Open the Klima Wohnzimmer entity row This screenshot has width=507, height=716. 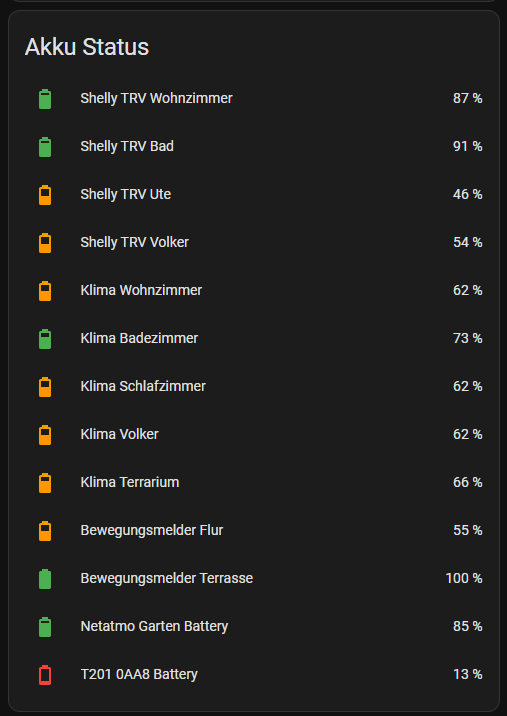coord(254,290)
